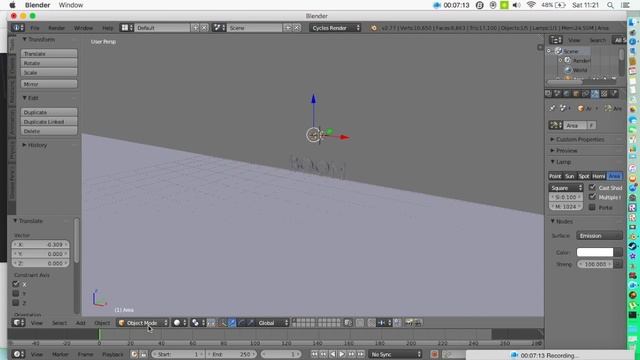This screenshot has height=360, width=640.
Task: Open the Object Mode dropdown
Action: (x=142, y=322)
